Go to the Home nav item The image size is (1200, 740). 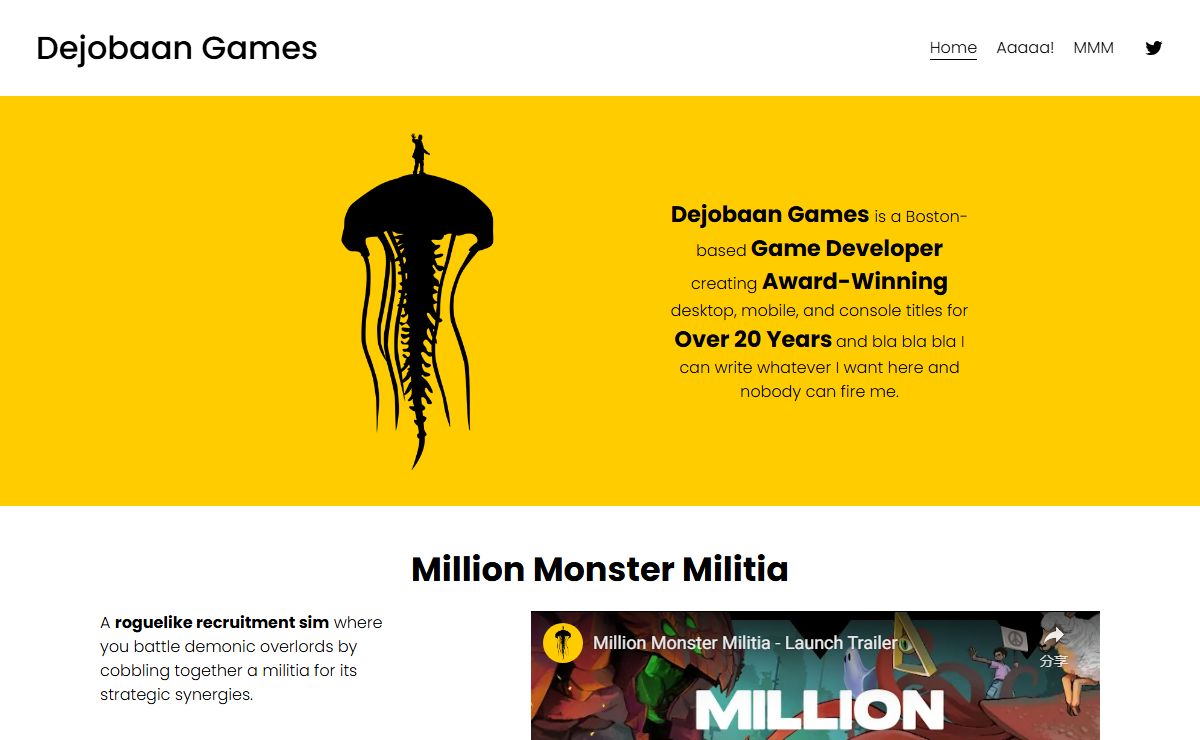tap(953, 48)
